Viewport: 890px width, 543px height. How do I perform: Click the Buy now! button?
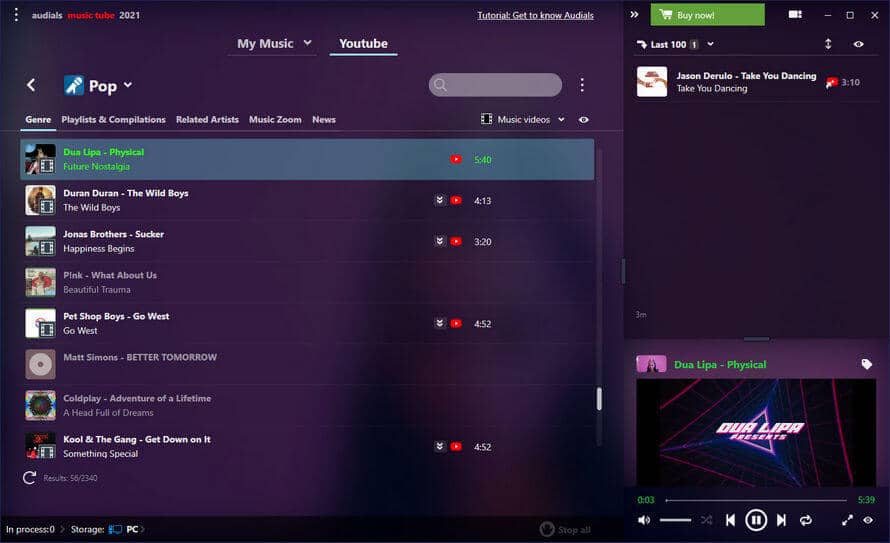pyautogui.click(x=707, y=15)
